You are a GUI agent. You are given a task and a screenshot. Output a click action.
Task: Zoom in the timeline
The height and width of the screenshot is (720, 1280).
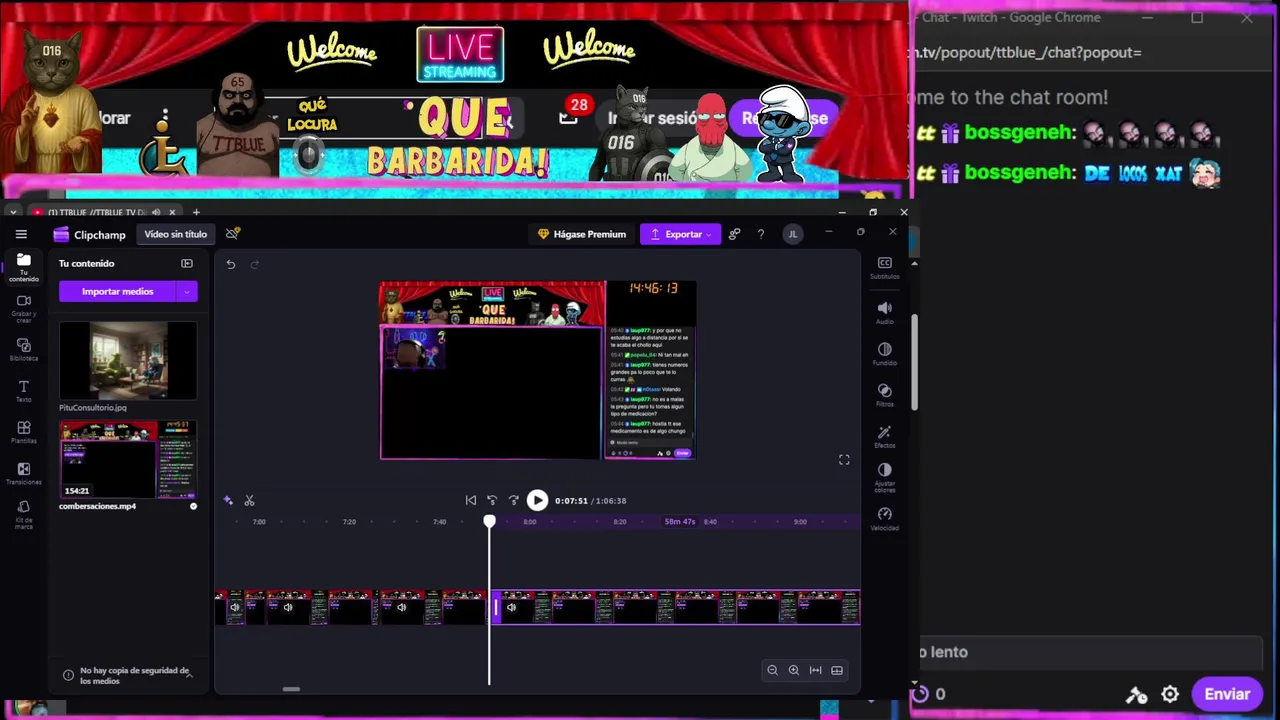click(x=794, y=670)
